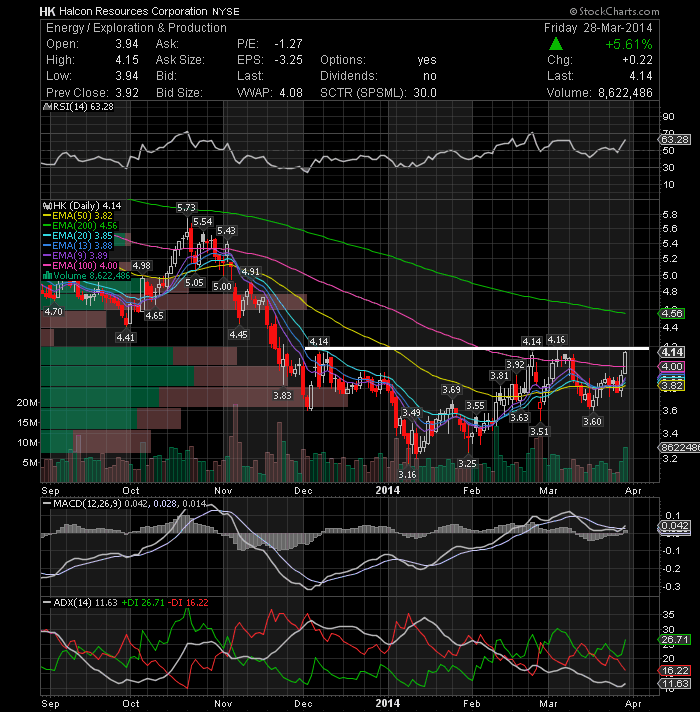Click the EMA(100) 4.00 legend entry
This screenshot has height=712, width=700.
tap(80, 266)
